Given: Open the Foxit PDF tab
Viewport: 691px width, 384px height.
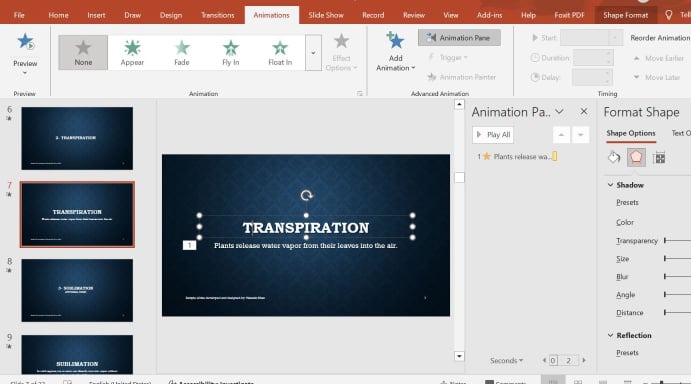Looking at the screenshot, I should 569,15.
